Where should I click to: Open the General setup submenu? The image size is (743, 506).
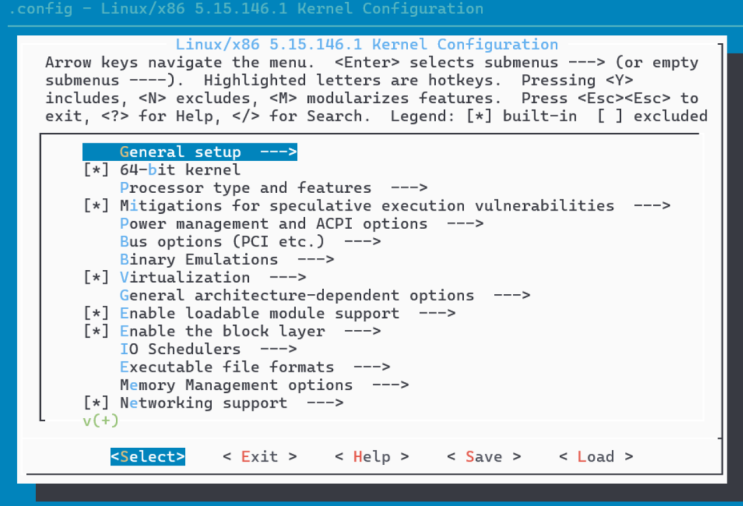190,152
